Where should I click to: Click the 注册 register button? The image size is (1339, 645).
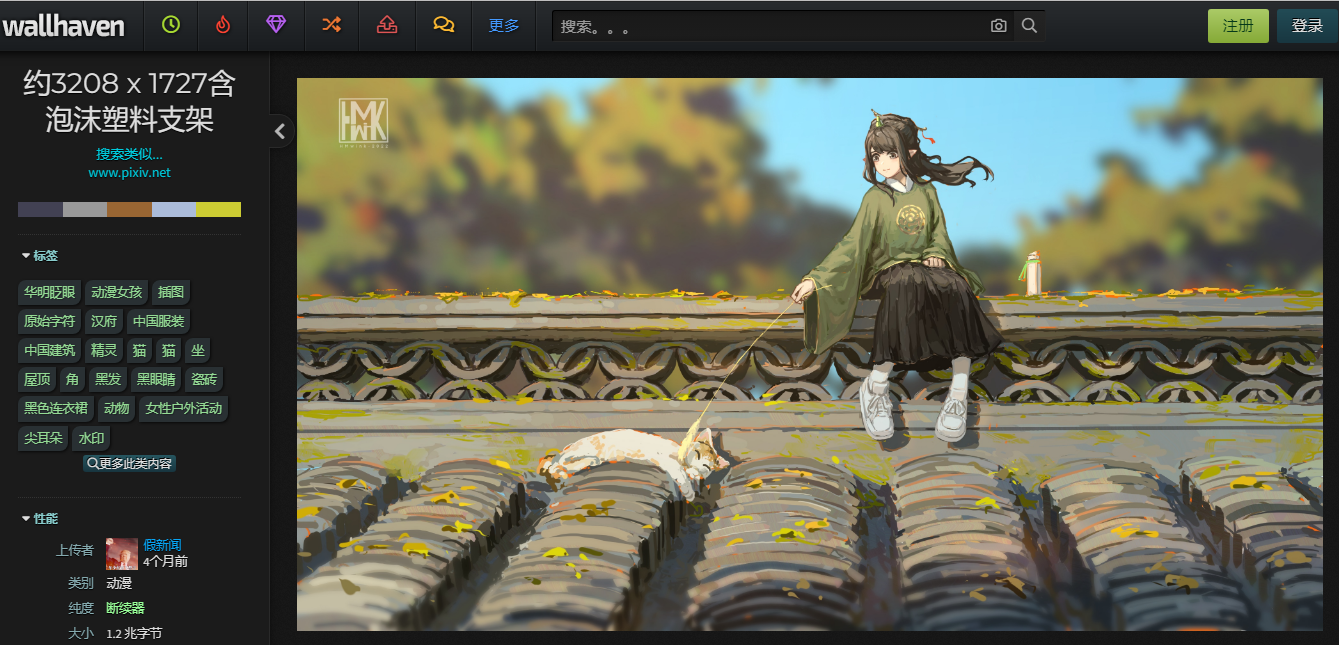click(1237, 25)
